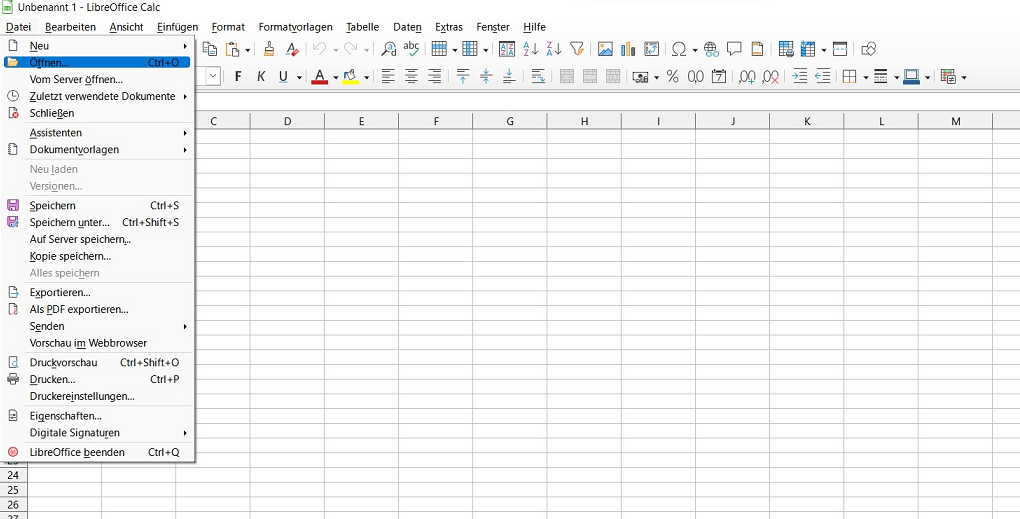Click the Copy icon in toolbar
The image size is (1020, 519).
pos(209,49)
